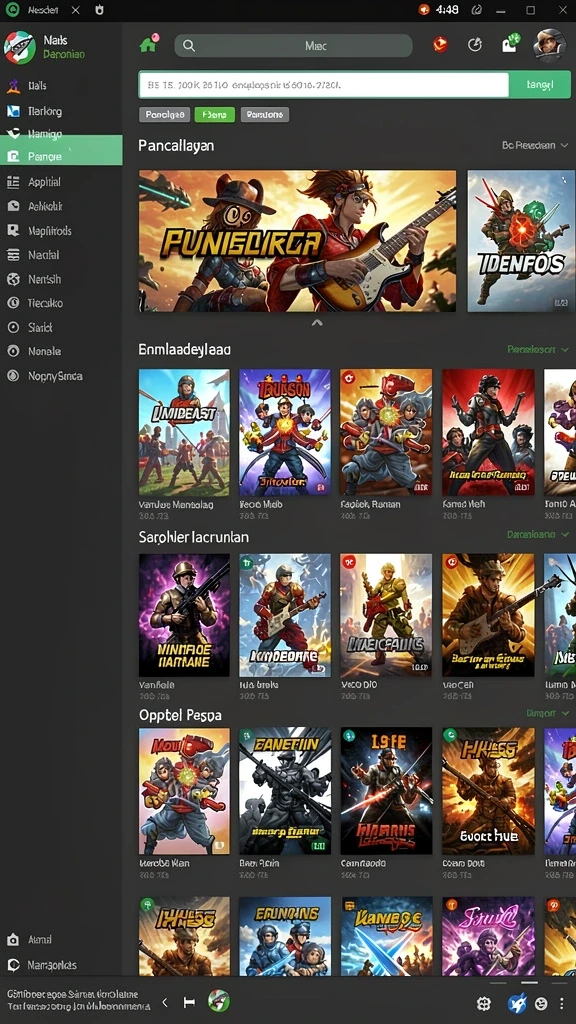Expand the dropdown beside Pancallayan heading

click(x=535, y=145)
